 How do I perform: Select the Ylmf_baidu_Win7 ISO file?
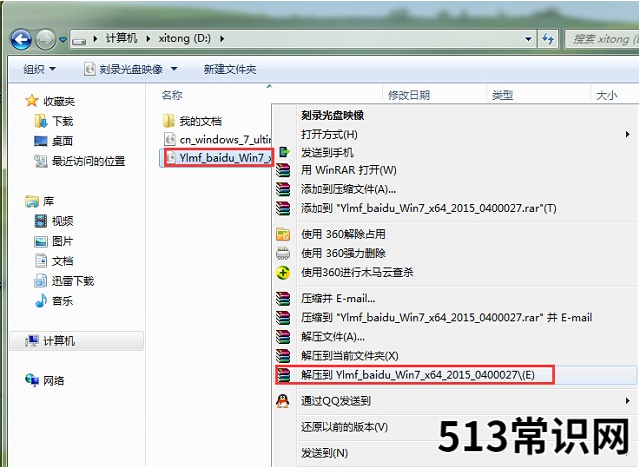[218, 158]
